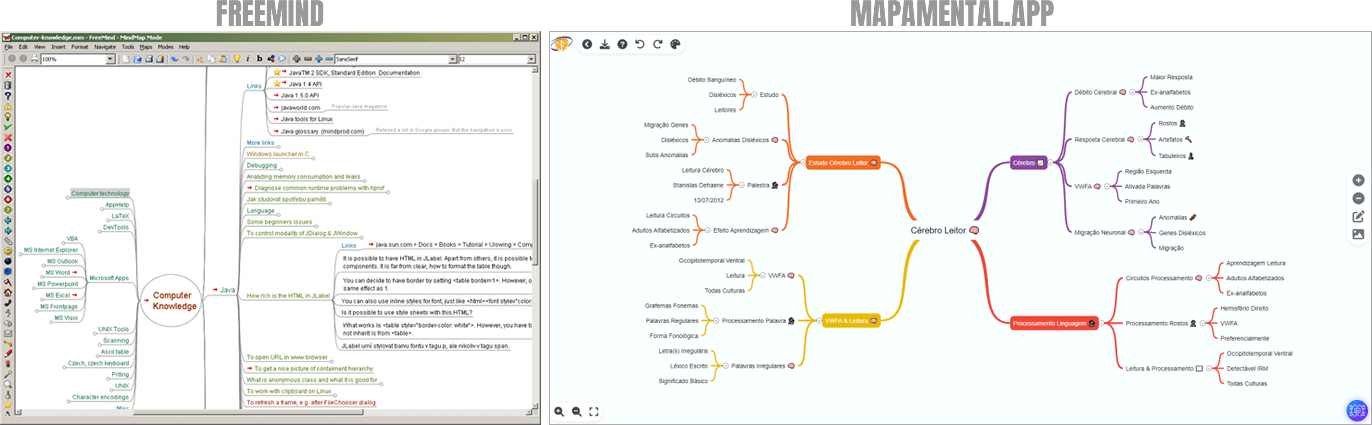Toggle italic formatting in FreeMind
Screen dimensions: 1372x425
pyautogui.click(x=247, y=59)
